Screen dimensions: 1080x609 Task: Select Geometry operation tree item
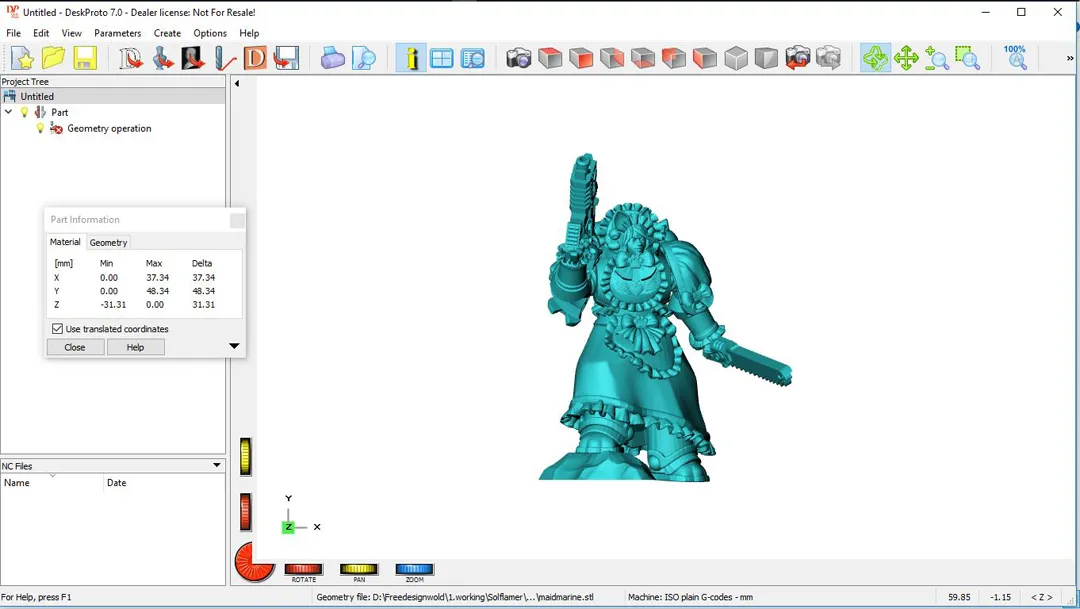[x=109, y=128]
